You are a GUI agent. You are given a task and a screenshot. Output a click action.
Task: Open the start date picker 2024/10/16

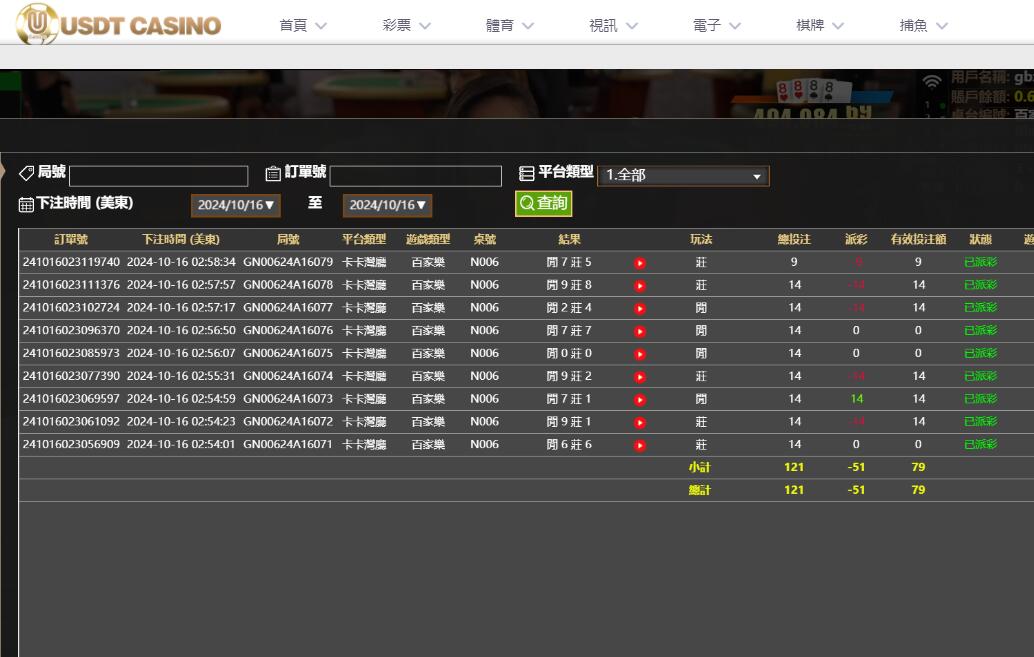click(x=236, y=205)
